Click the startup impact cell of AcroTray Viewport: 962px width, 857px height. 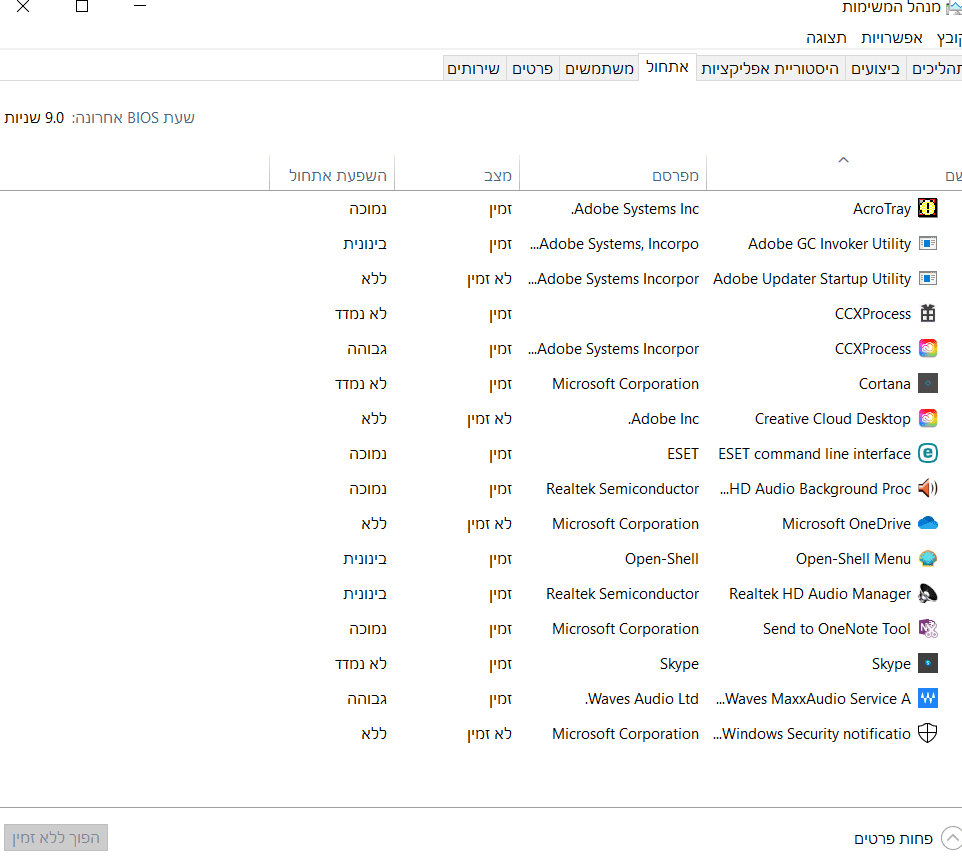367,209
